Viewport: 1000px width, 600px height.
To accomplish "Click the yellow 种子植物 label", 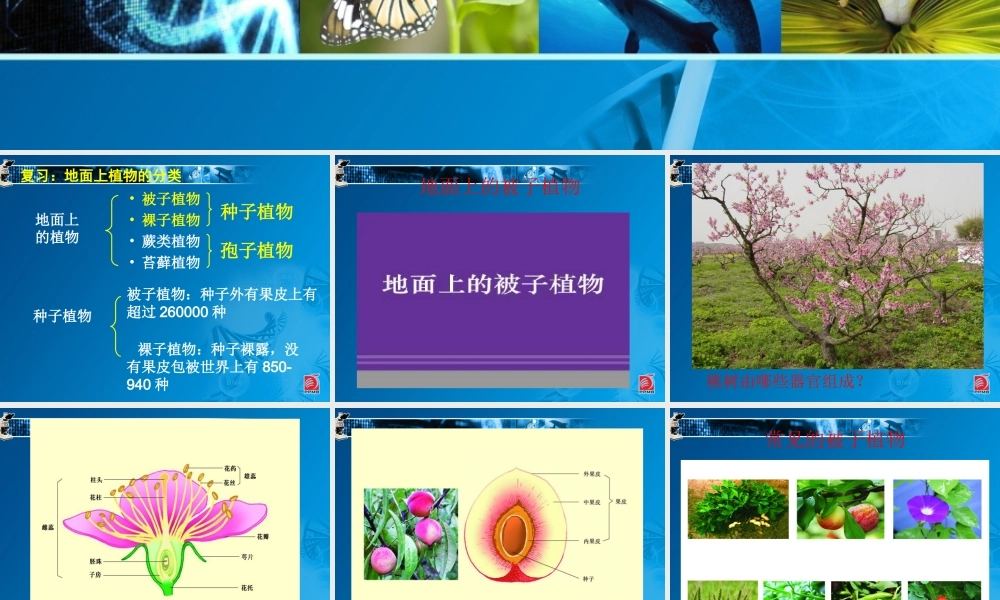I will [x=256, y=212].
